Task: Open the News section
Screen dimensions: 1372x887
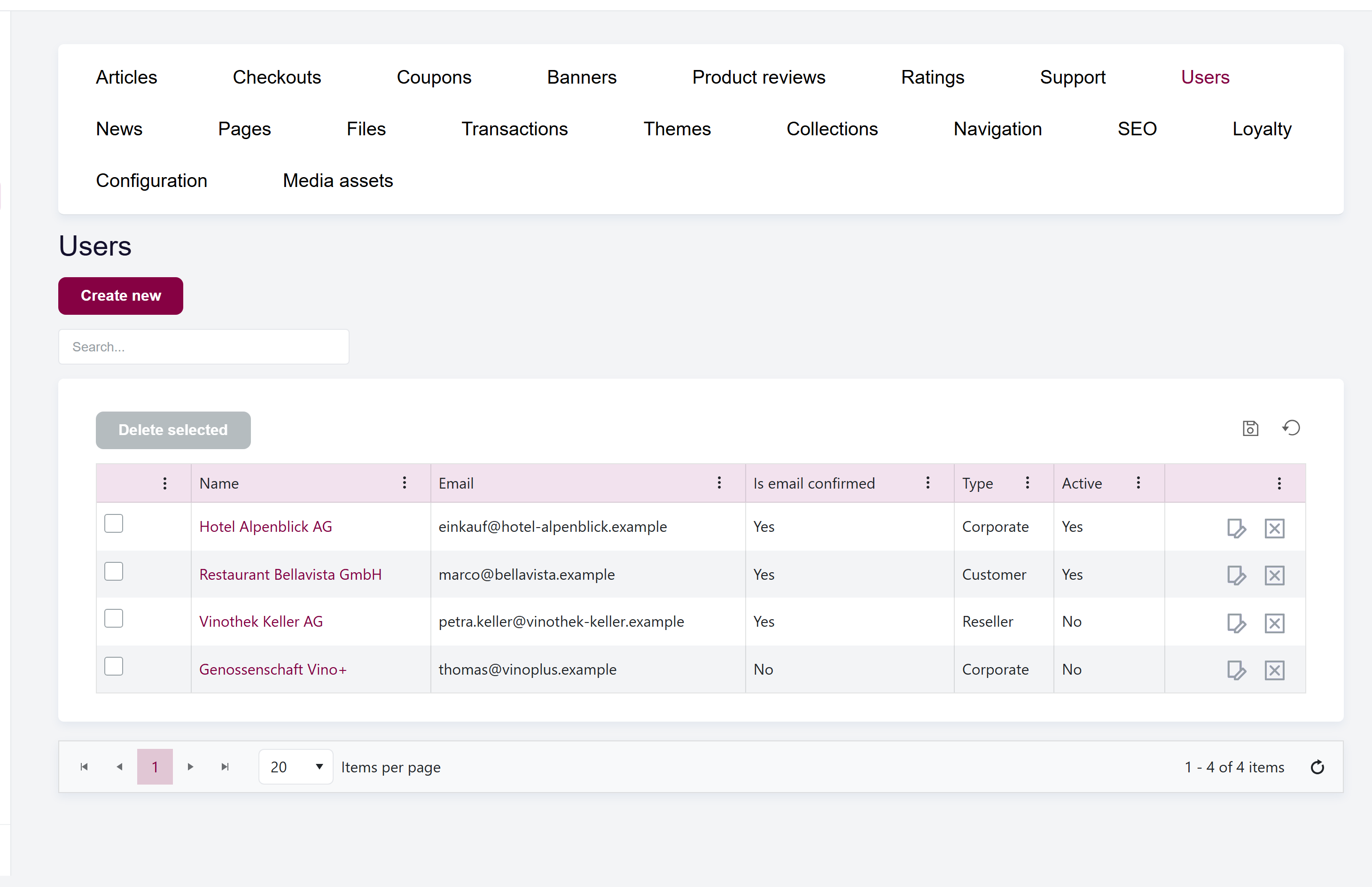Action: pyautogui.click(x=119, y=129)
